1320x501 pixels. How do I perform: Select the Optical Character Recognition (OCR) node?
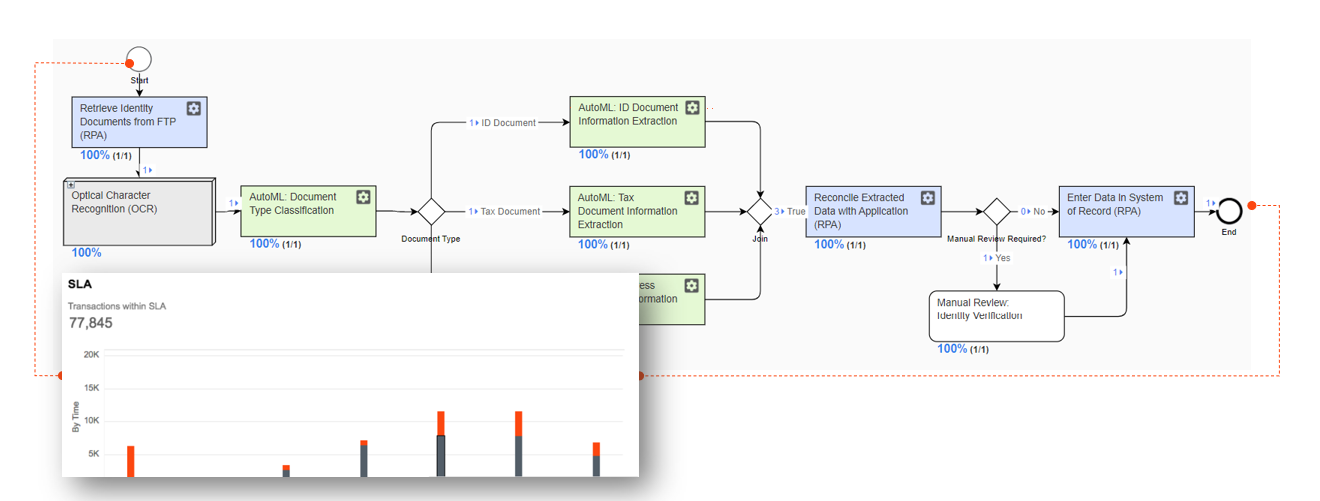pyautogui.click(x=139, y=212)
